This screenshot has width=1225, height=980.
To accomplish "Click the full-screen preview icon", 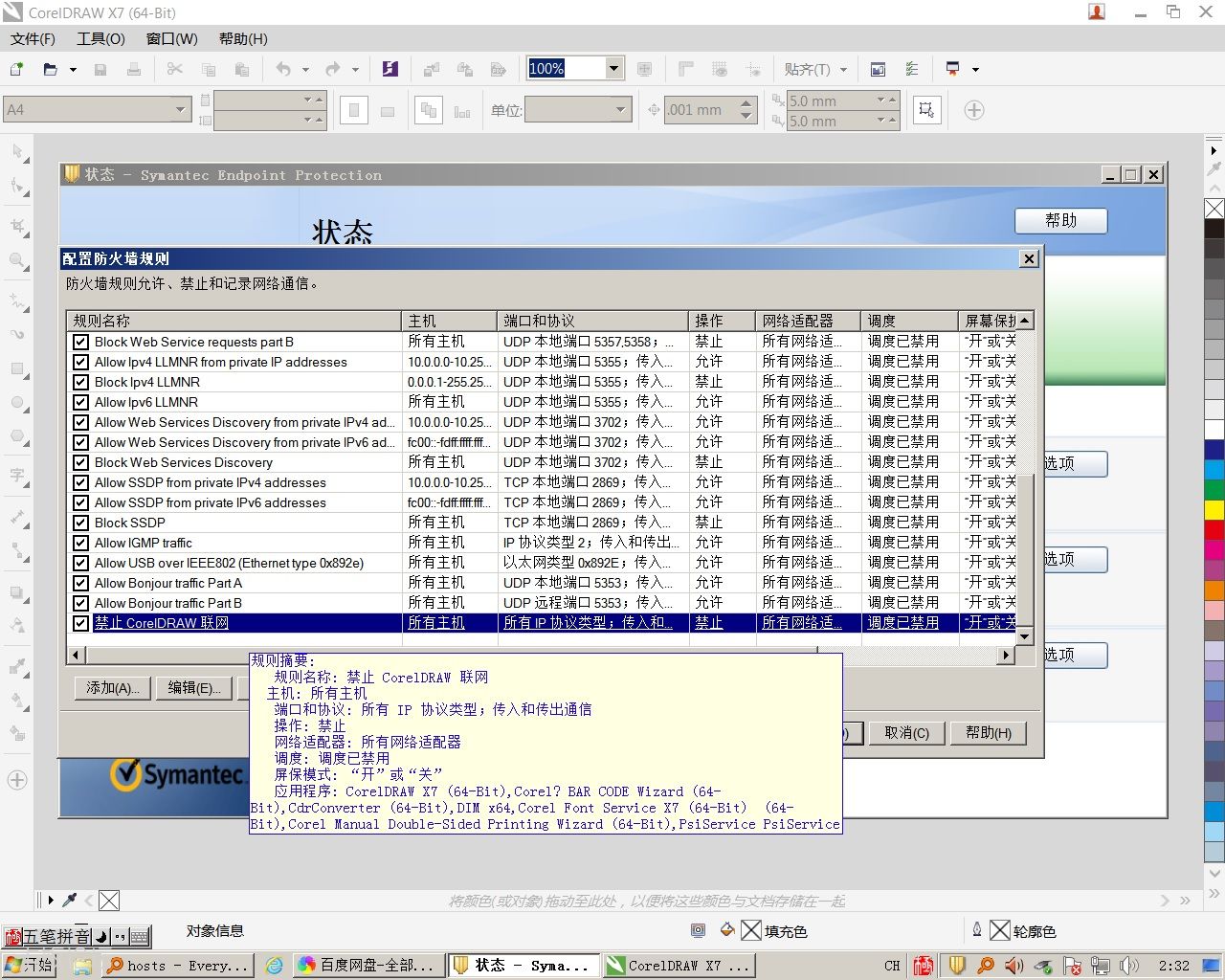I will [645, 69].
